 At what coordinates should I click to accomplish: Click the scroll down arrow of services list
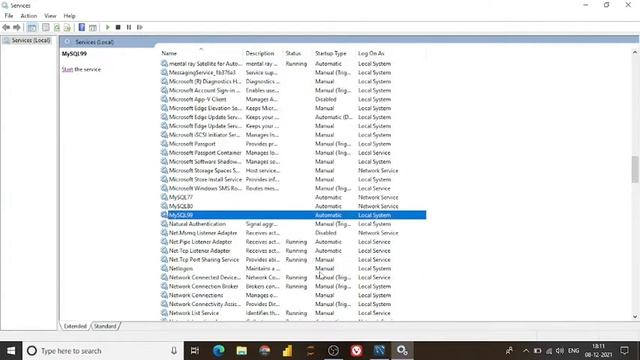635,316
